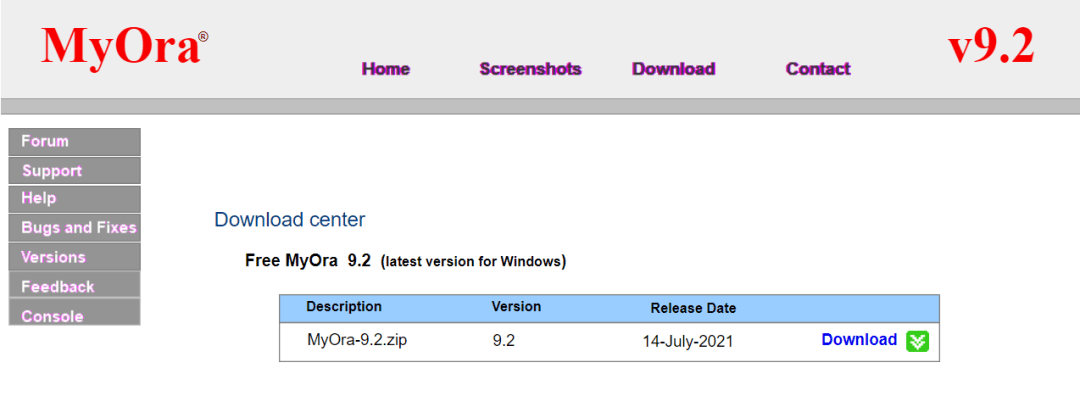View Bugs and Fixes page
This screenshot has width=1080, height=407.
(x=74, y=228)
